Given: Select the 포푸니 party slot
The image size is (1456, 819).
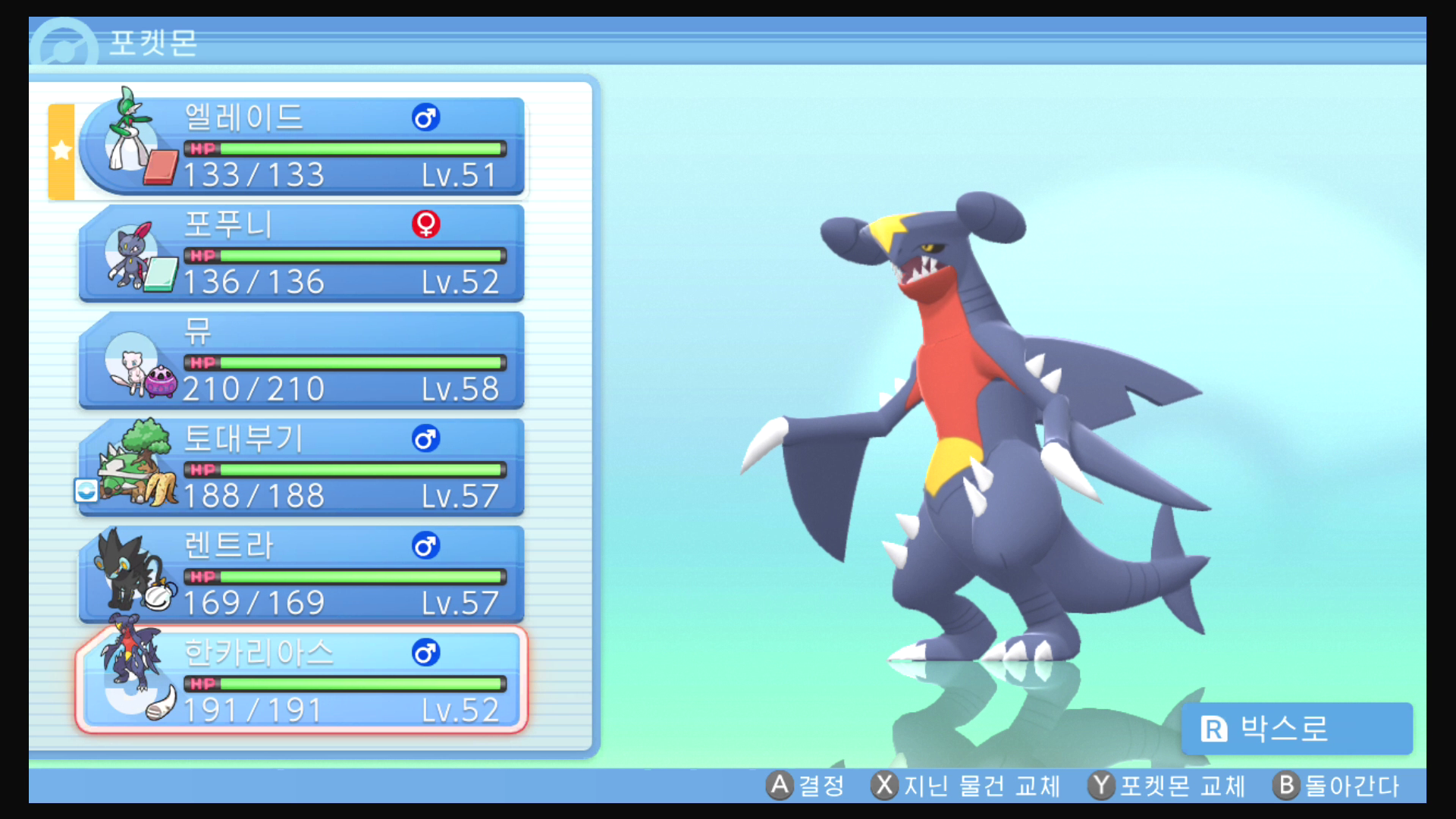Looking at the screenshot, I should [x=302, y=253].
